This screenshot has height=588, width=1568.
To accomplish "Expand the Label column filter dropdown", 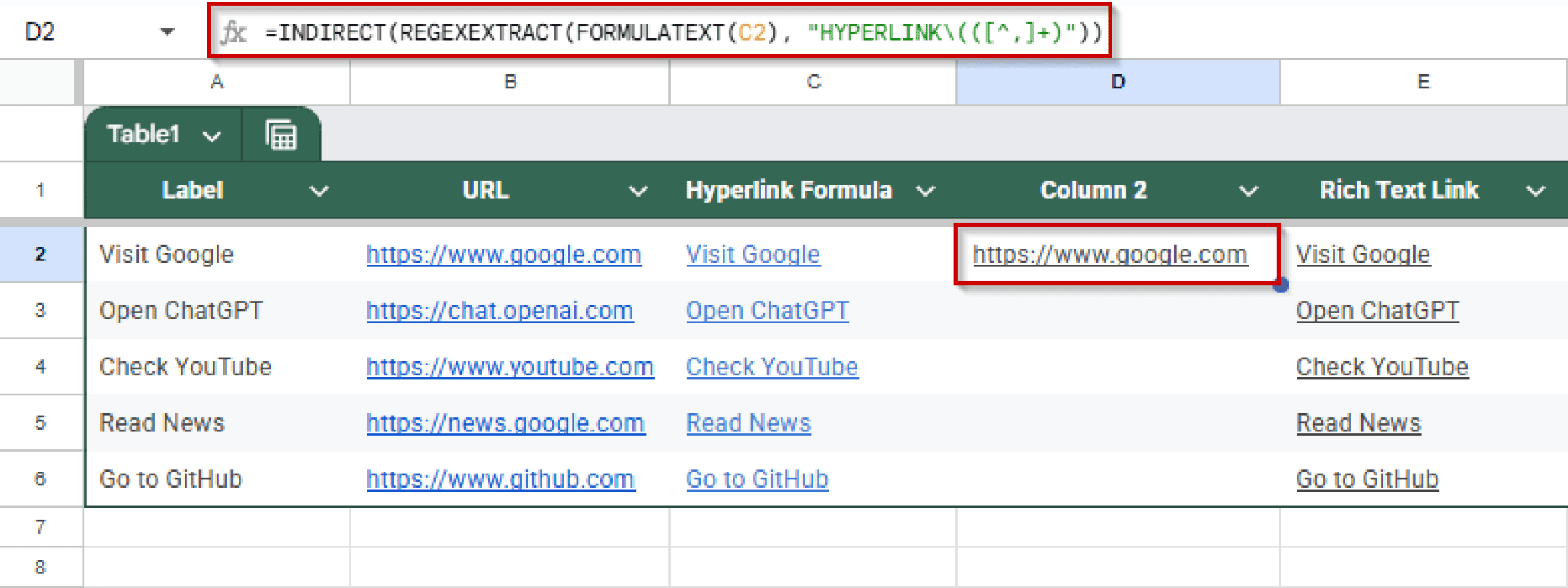I will pos(319,191).
